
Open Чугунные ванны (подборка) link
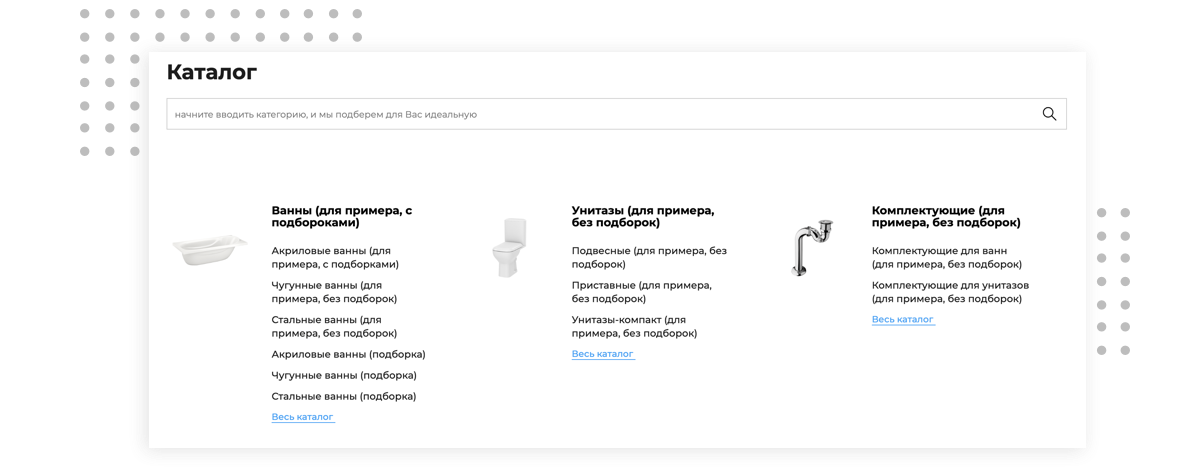344,375
